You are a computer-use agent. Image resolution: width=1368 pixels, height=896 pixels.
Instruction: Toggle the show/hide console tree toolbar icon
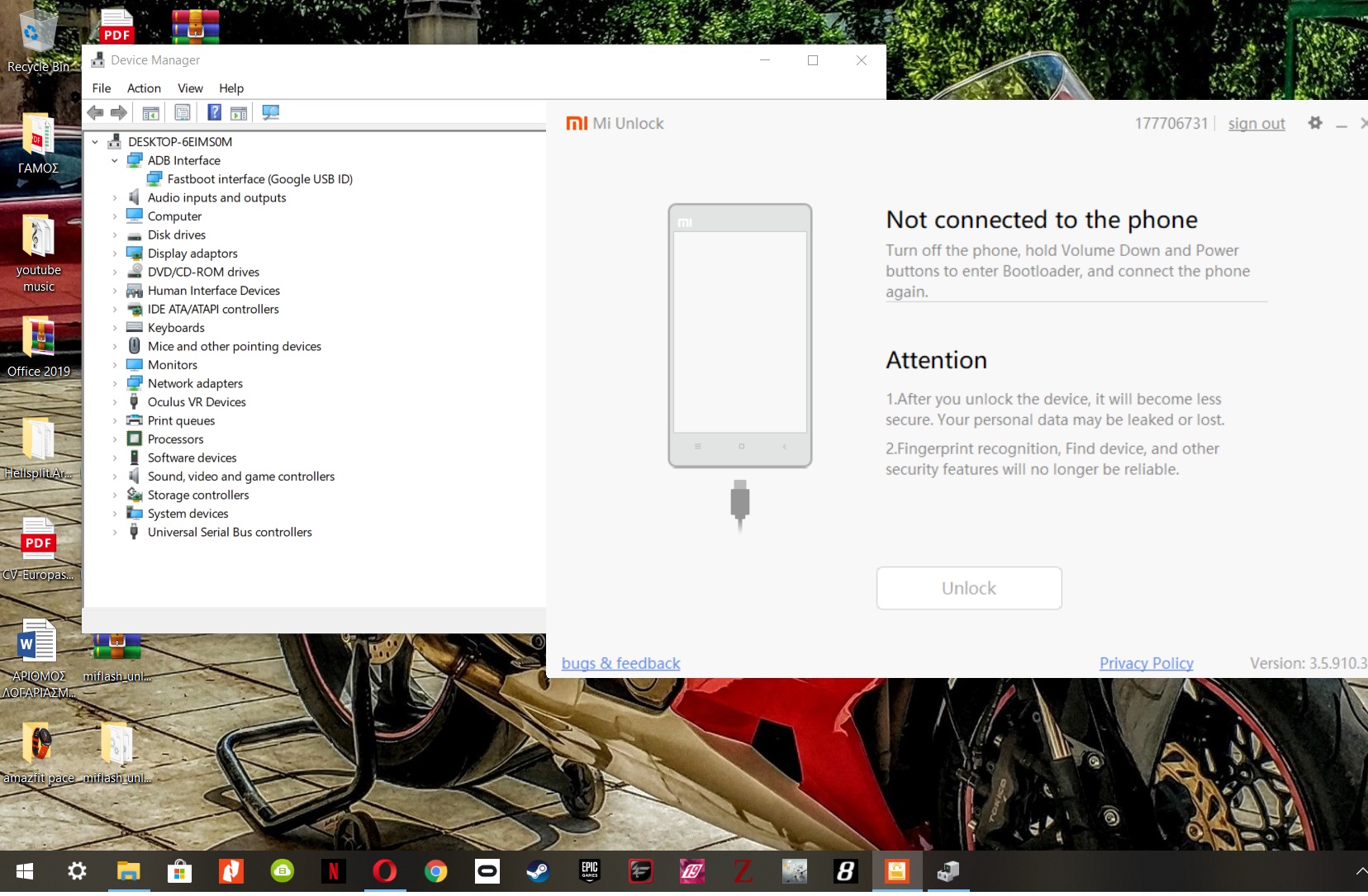[x=150, y=112]
